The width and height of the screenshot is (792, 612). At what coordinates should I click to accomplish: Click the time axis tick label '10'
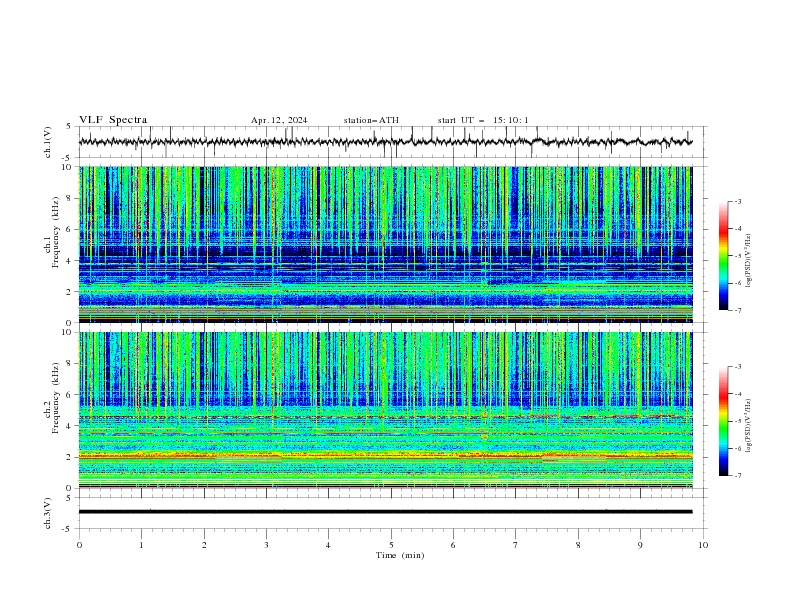click(703, 545)
